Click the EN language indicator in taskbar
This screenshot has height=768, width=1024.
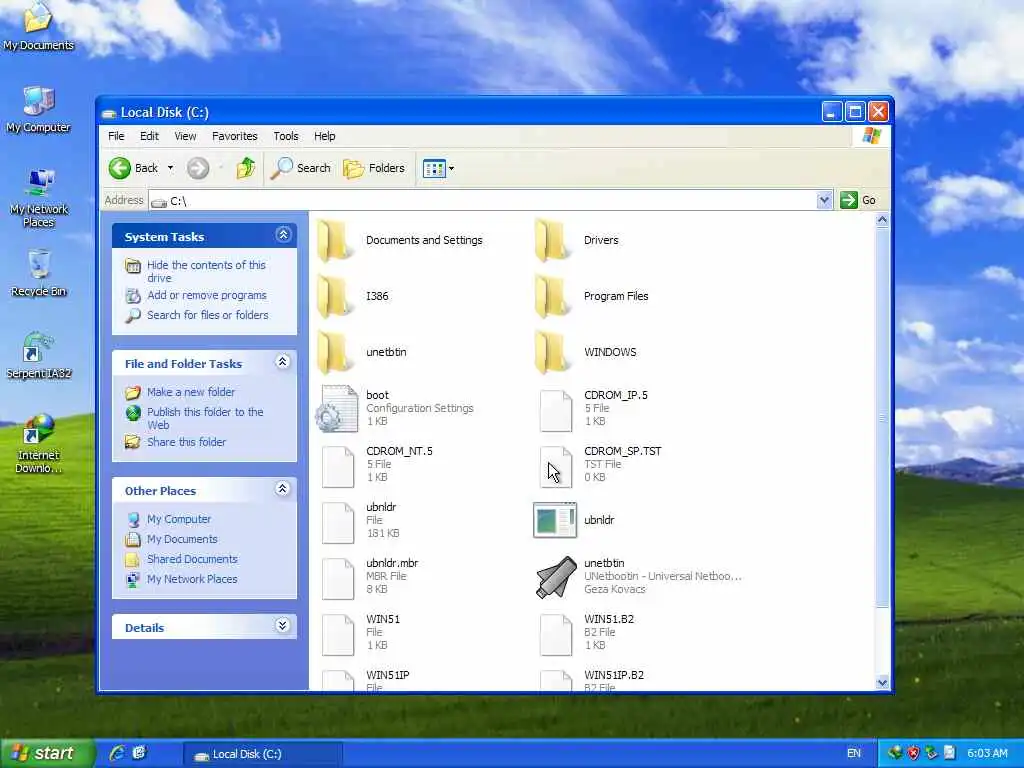click(x=854, y=754)
